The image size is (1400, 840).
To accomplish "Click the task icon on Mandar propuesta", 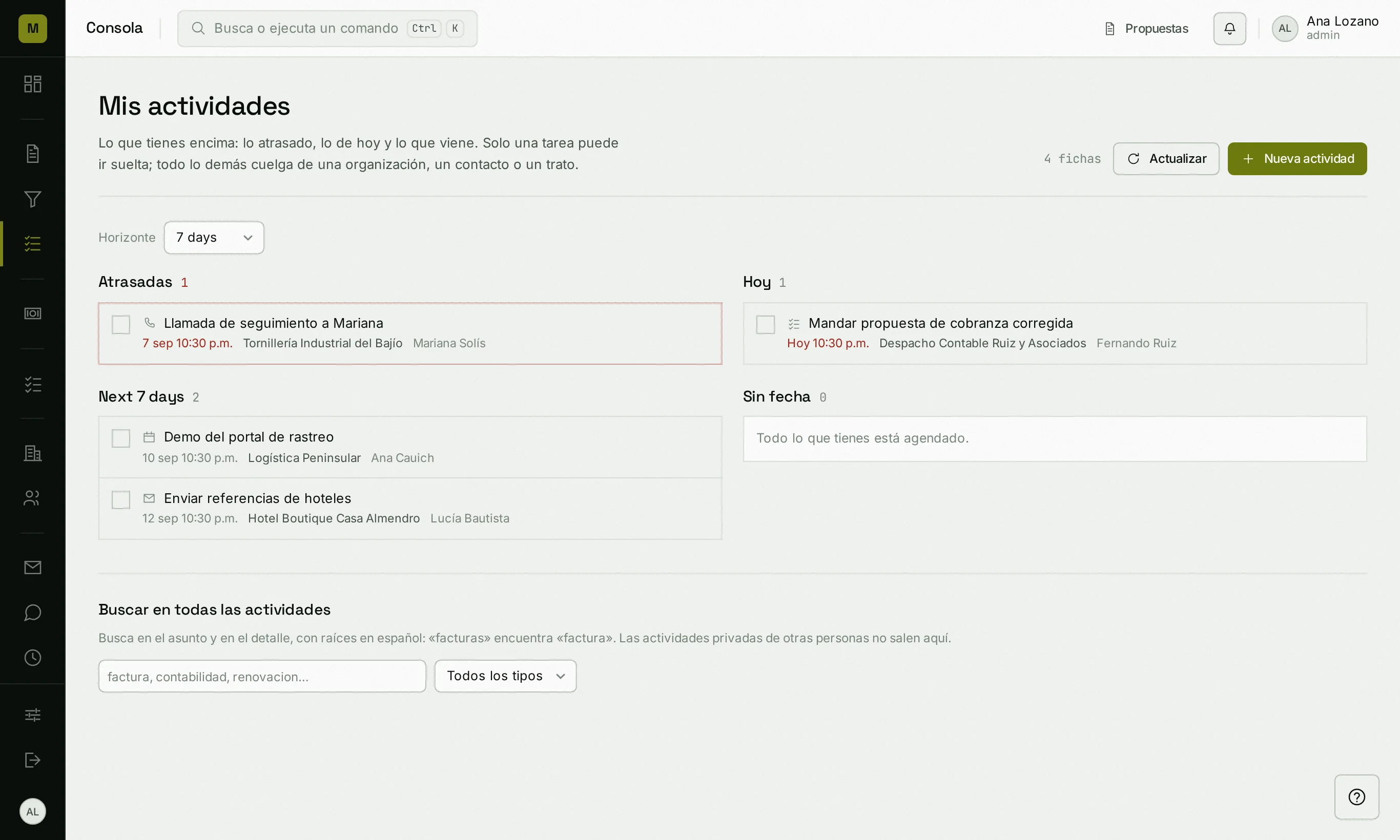I will [794, 324].
